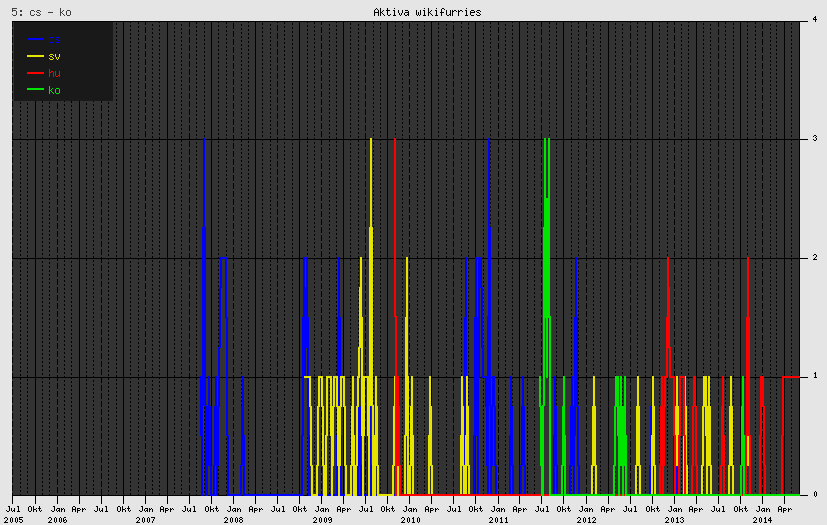Click the year label 2006
Viewport: 827px width, 525px height.
pyautogui.click(x=57, y=520)
